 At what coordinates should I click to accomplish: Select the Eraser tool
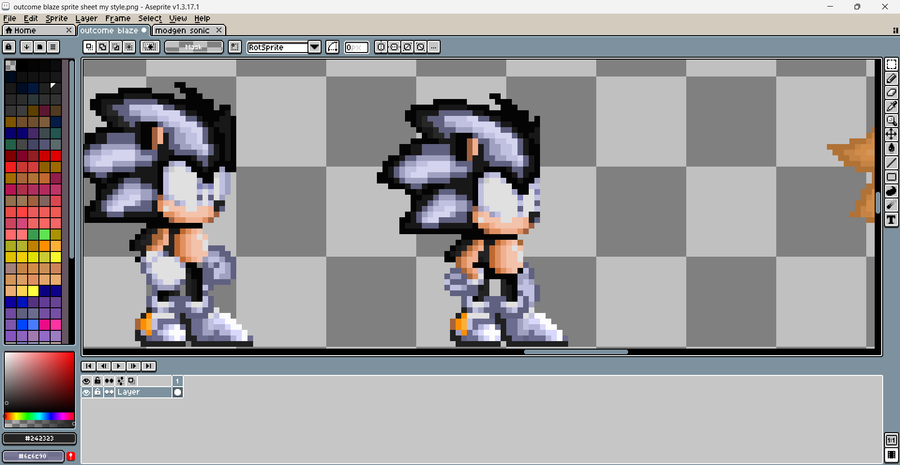pos(891,92)
